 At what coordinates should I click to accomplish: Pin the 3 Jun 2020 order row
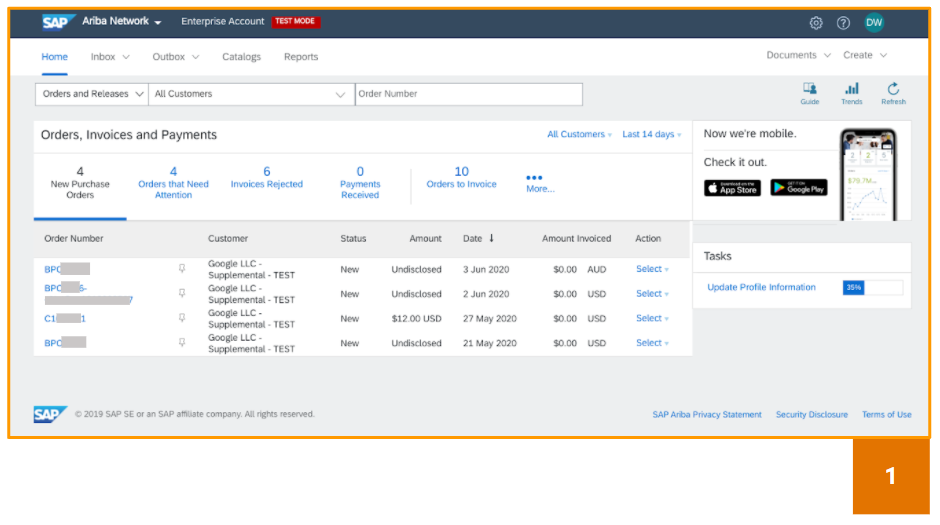pyautogui.click(x=182, y=268)
